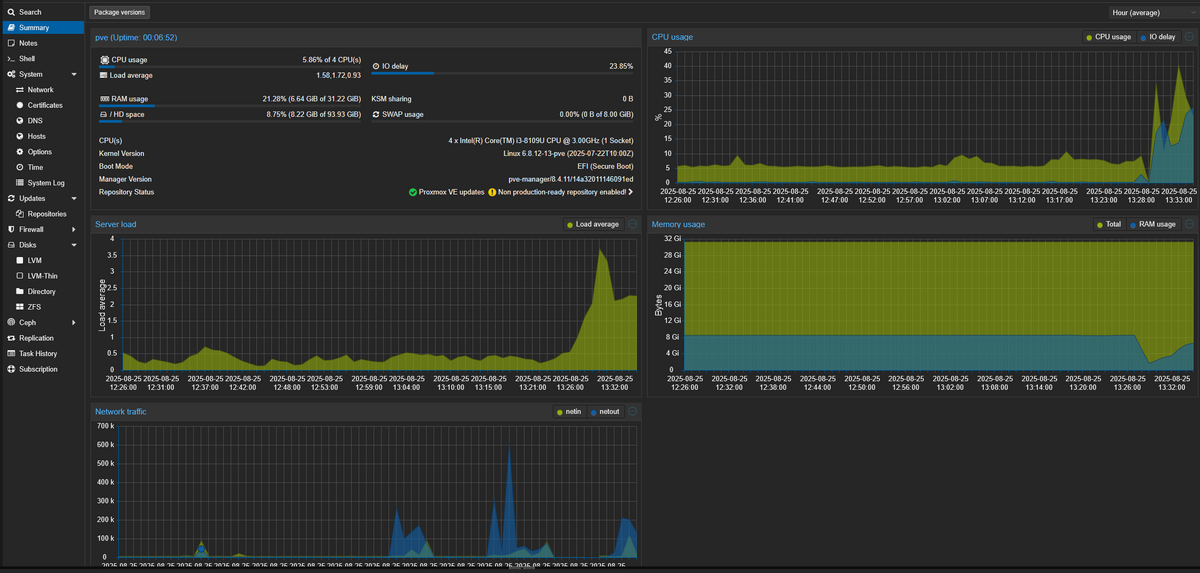
Task: Hide the netout series in Network traffic
Action: click(607, 412)
